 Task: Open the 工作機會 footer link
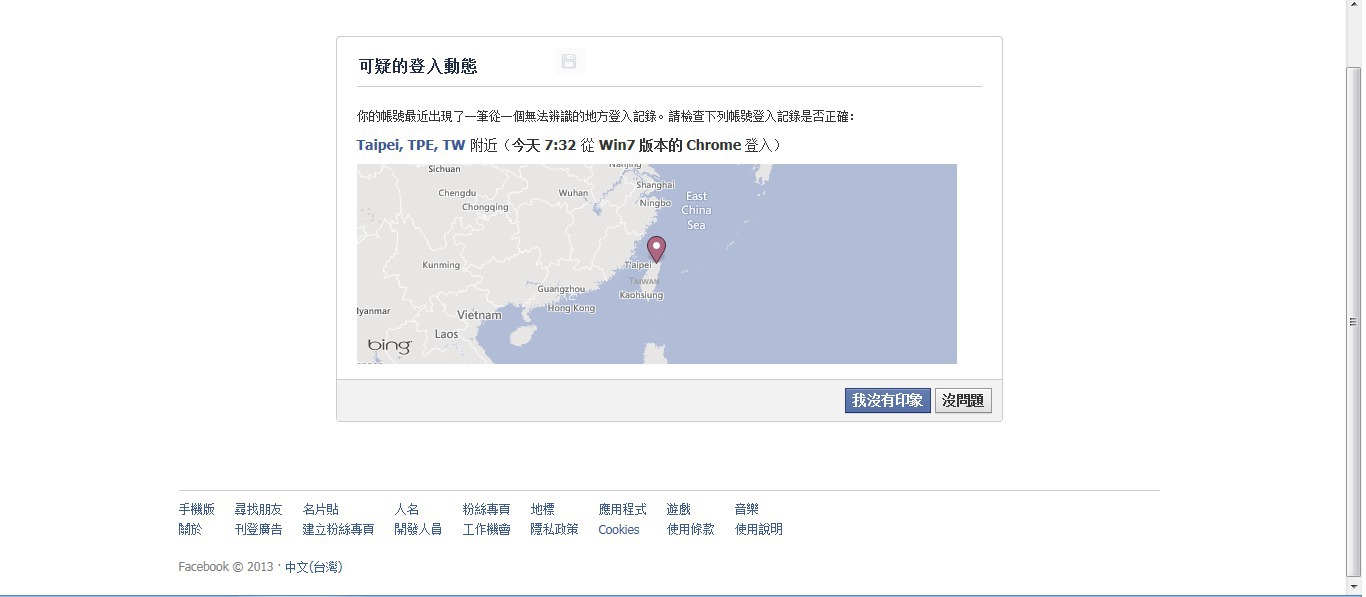(x=487, y=529)
